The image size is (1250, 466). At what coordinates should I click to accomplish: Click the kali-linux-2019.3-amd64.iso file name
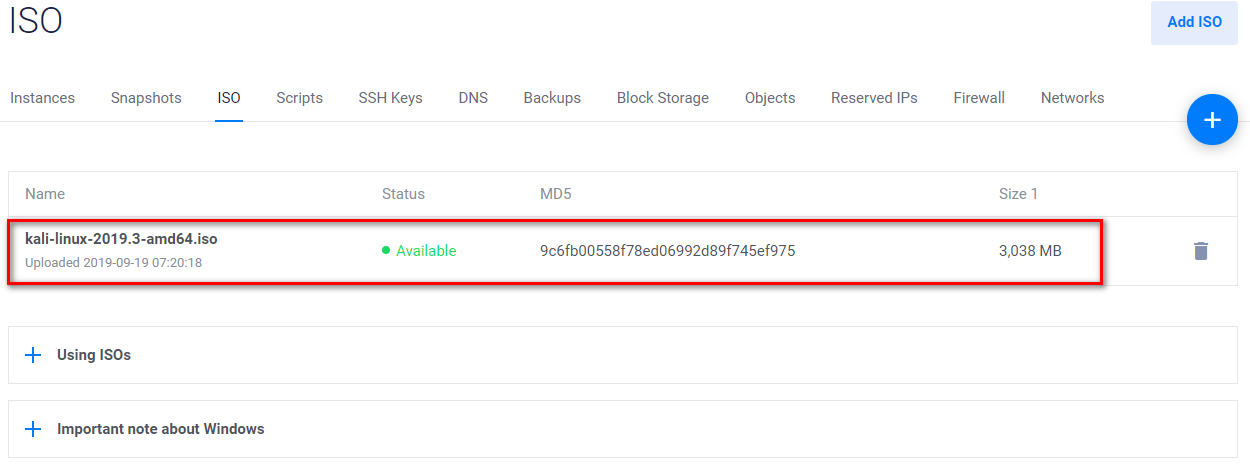[121, 239]
